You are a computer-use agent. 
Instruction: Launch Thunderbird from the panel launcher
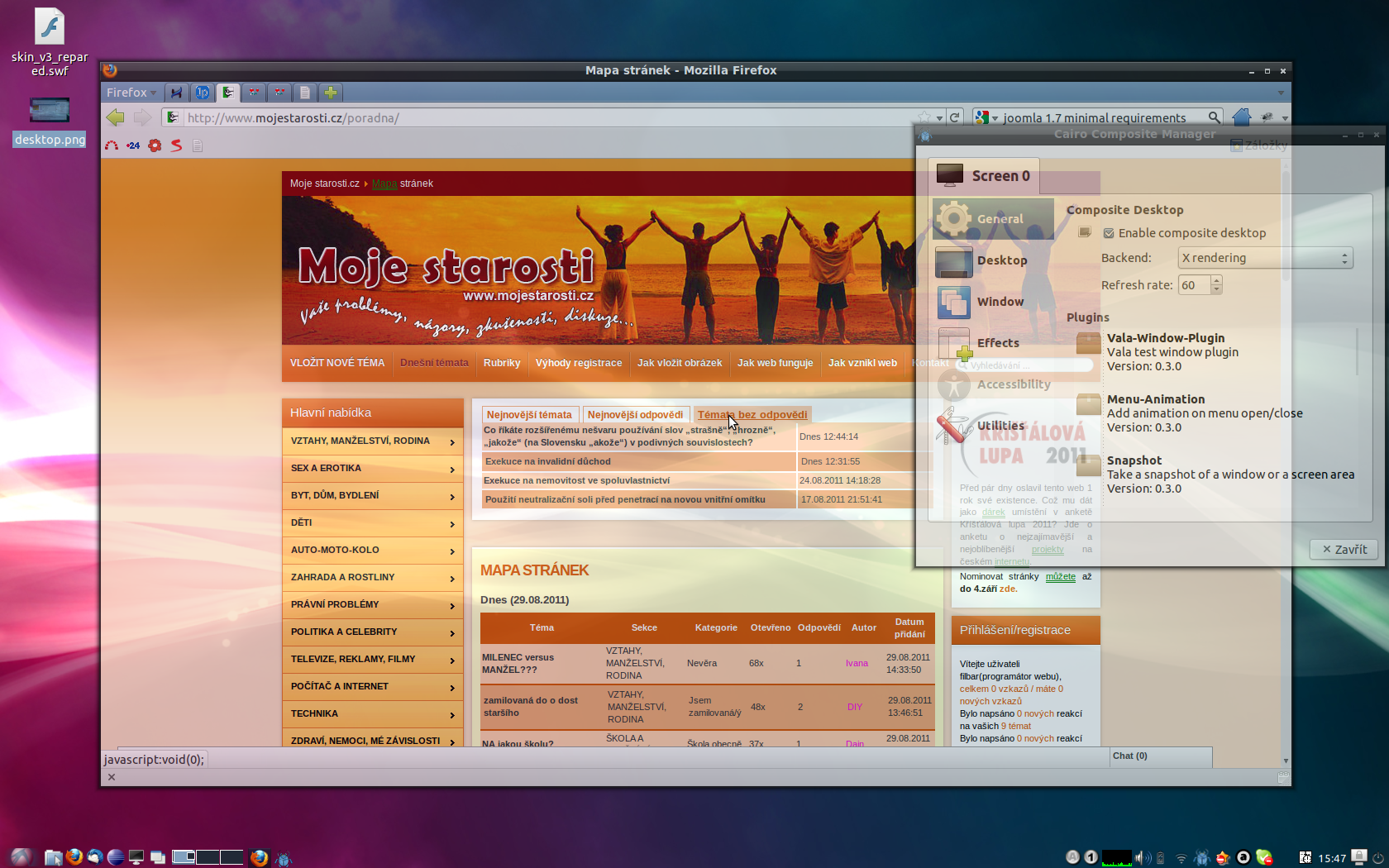(x=95, y=857)
